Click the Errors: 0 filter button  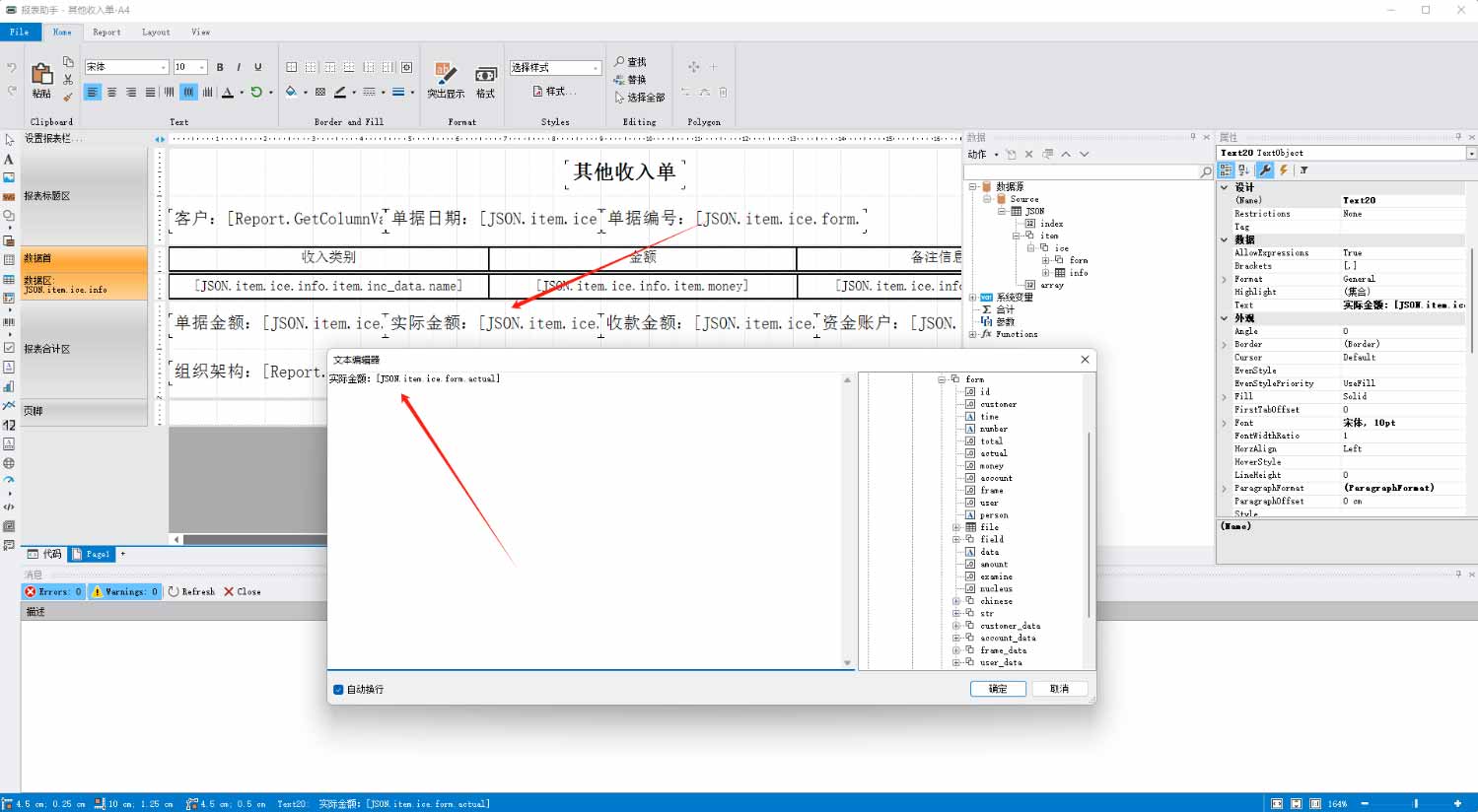[x=53, y=591]
